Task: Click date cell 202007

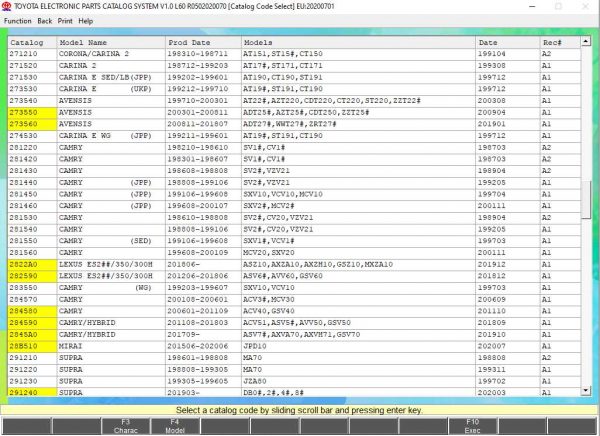Action: coord(492,346)
